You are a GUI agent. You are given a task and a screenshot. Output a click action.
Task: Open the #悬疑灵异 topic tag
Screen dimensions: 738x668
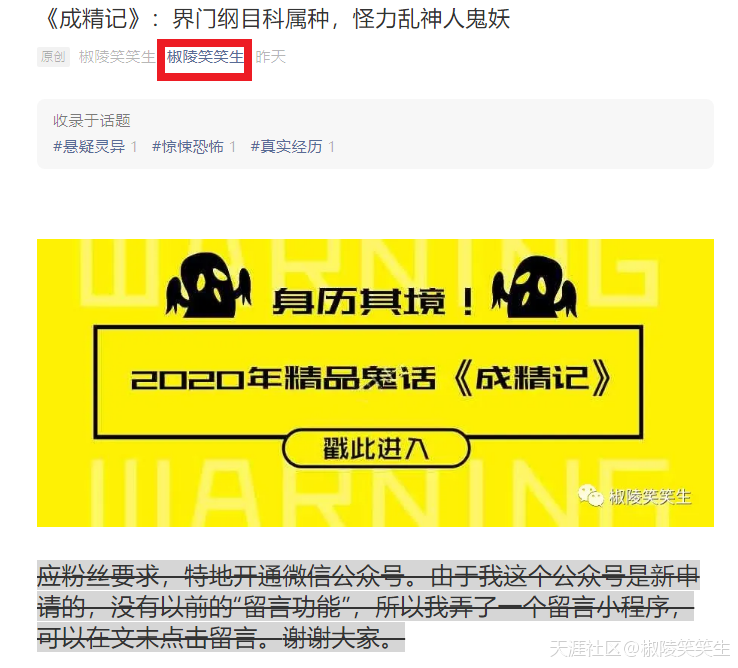(89, 147)
